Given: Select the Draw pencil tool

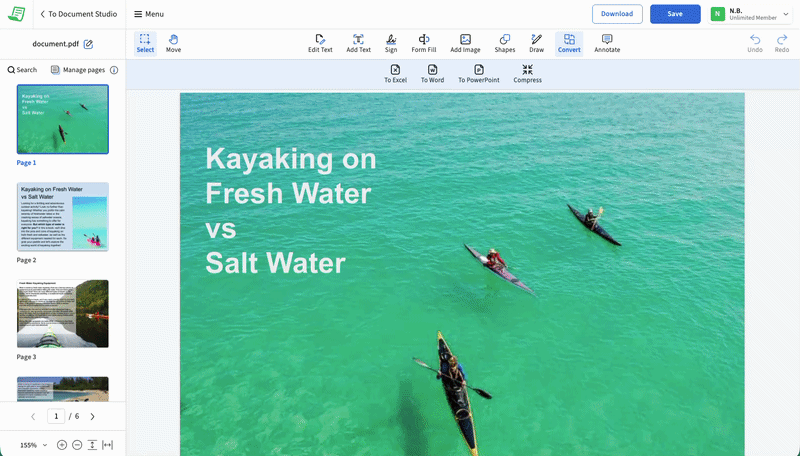Looking at the screenshot, I should [536, 43].
